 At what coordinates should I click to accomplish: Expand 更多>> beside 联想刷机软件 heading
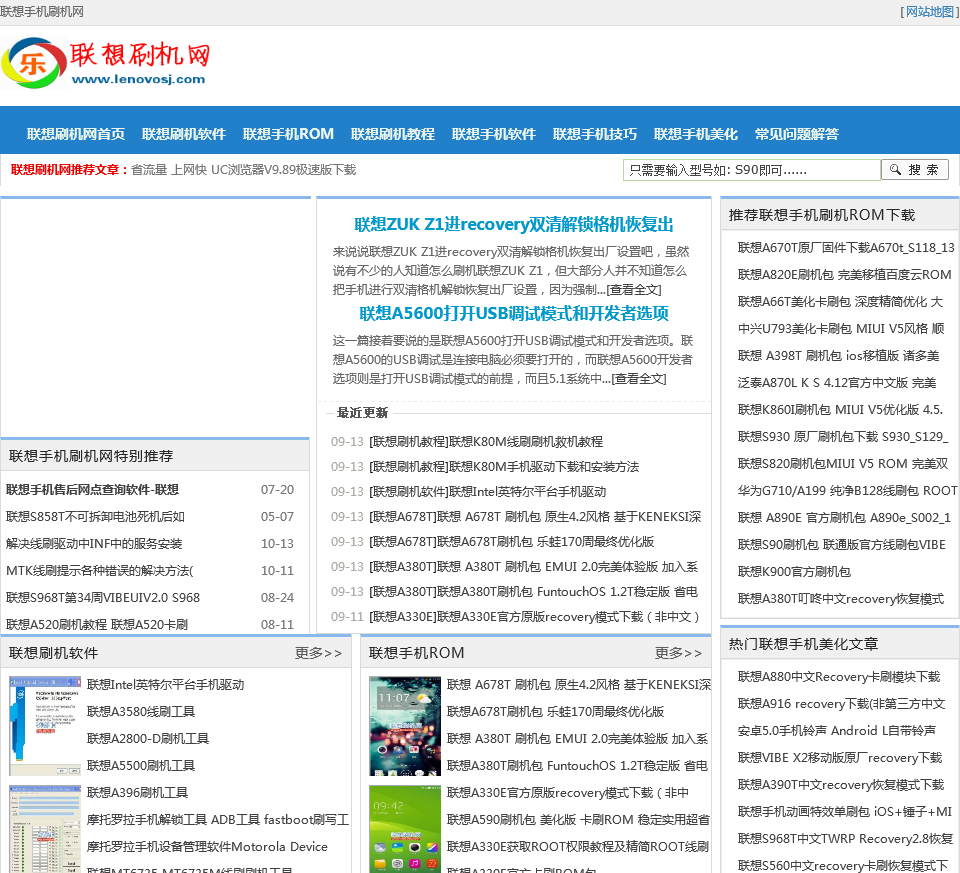point(318,653)
